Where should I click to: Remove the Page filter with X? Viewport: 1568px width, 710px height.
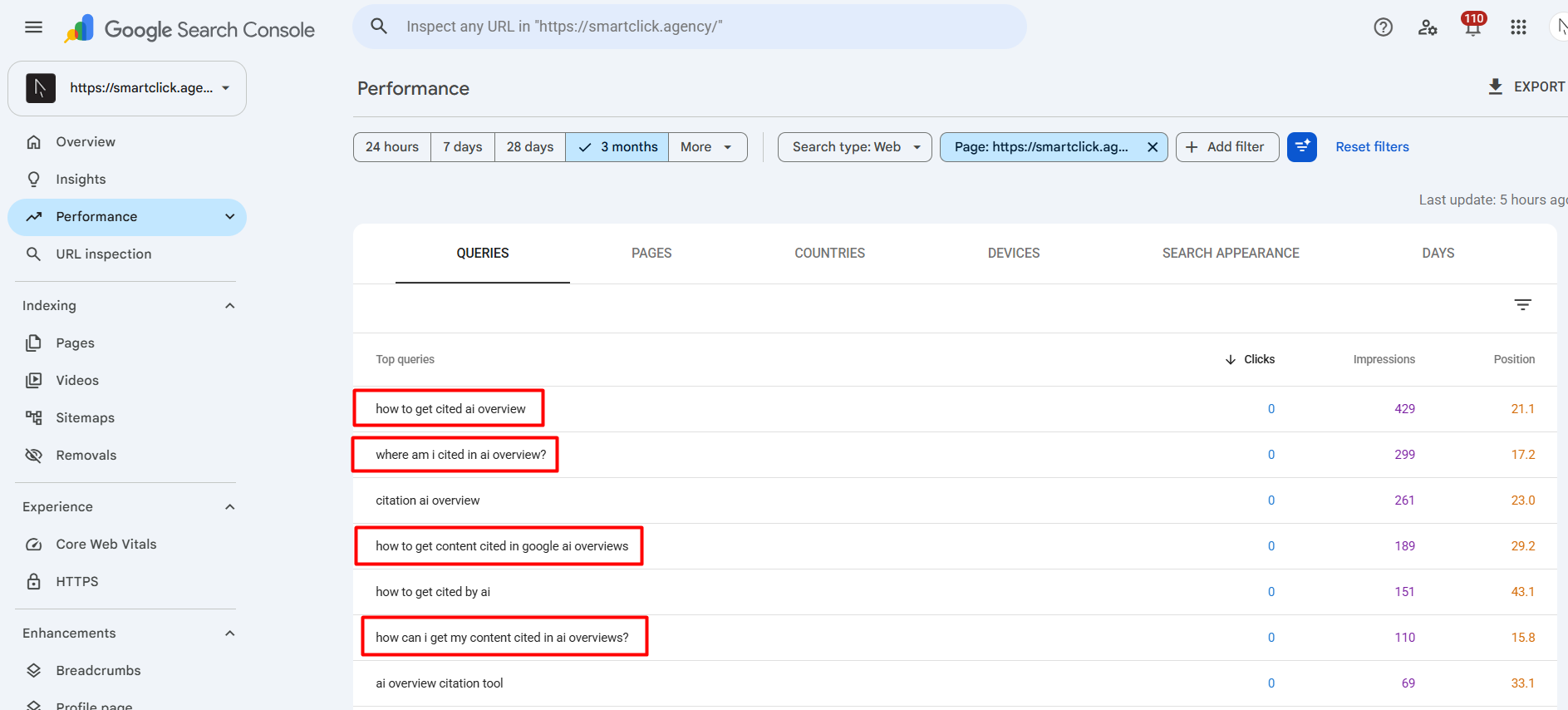point(1153,147)
